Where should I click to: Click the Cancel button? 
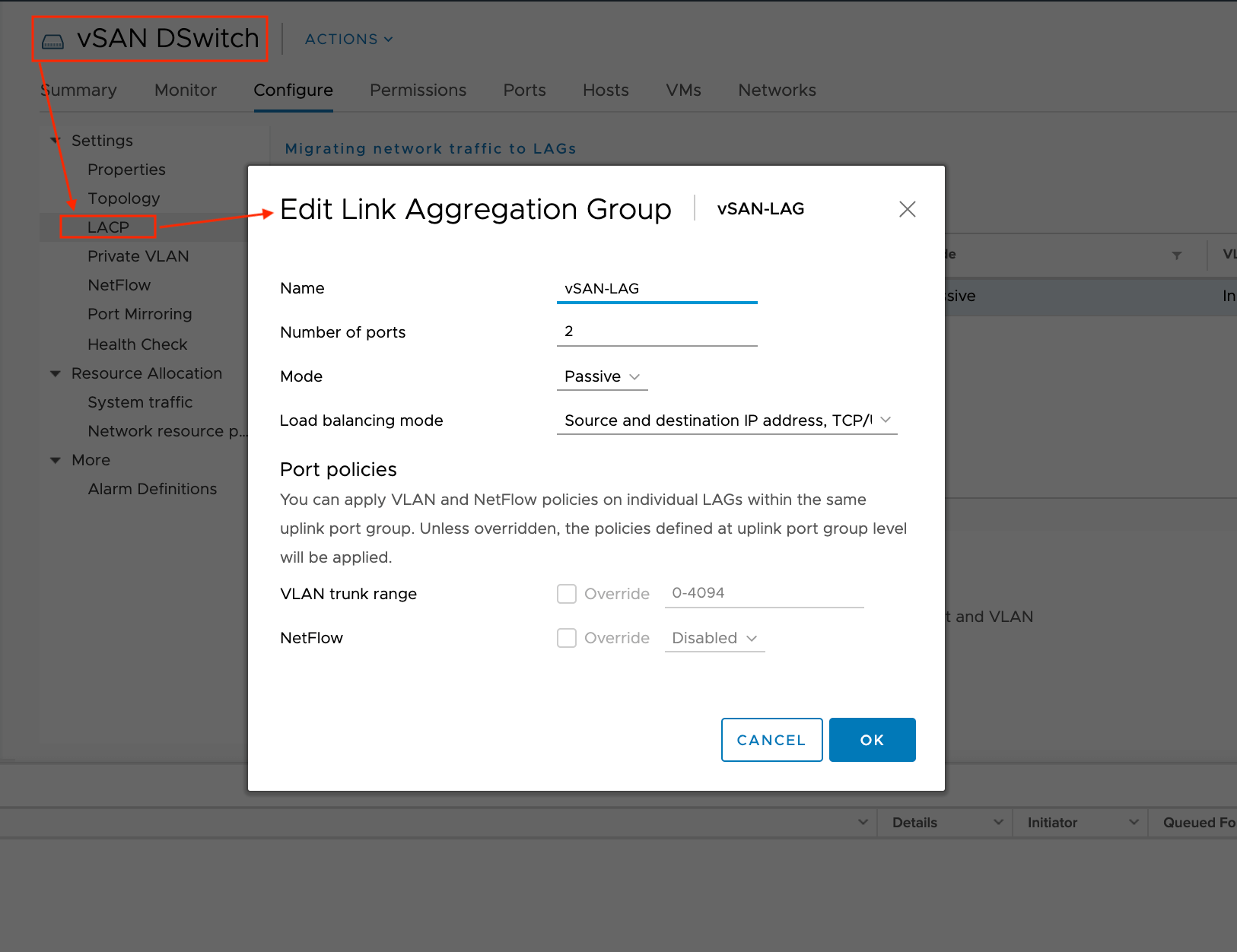click(x=771, y=740)
